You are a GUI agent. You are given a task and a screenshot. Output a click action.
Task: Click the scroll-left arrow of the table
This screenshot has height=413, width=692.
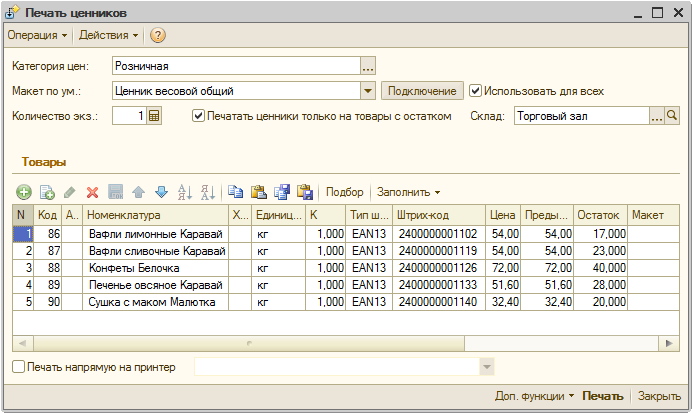pyautogui.click(x=23, y=343)
